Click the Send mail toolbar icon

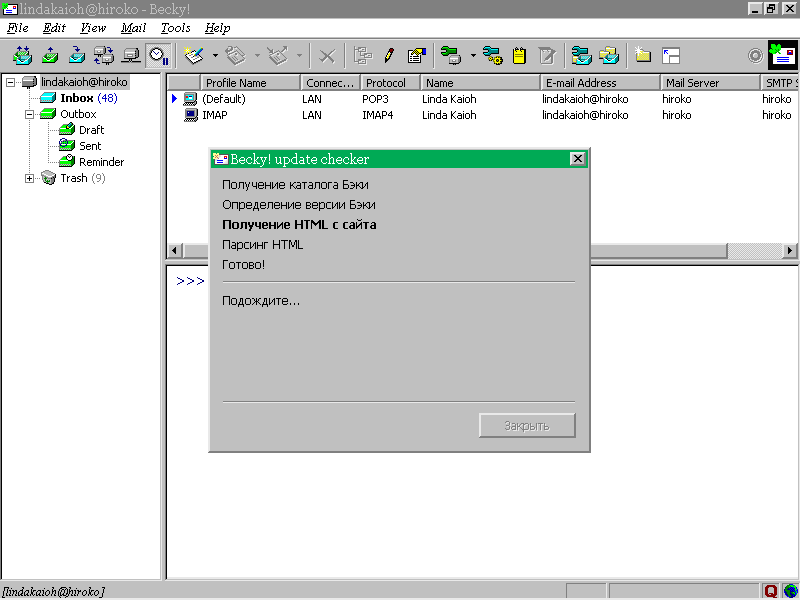49,55
